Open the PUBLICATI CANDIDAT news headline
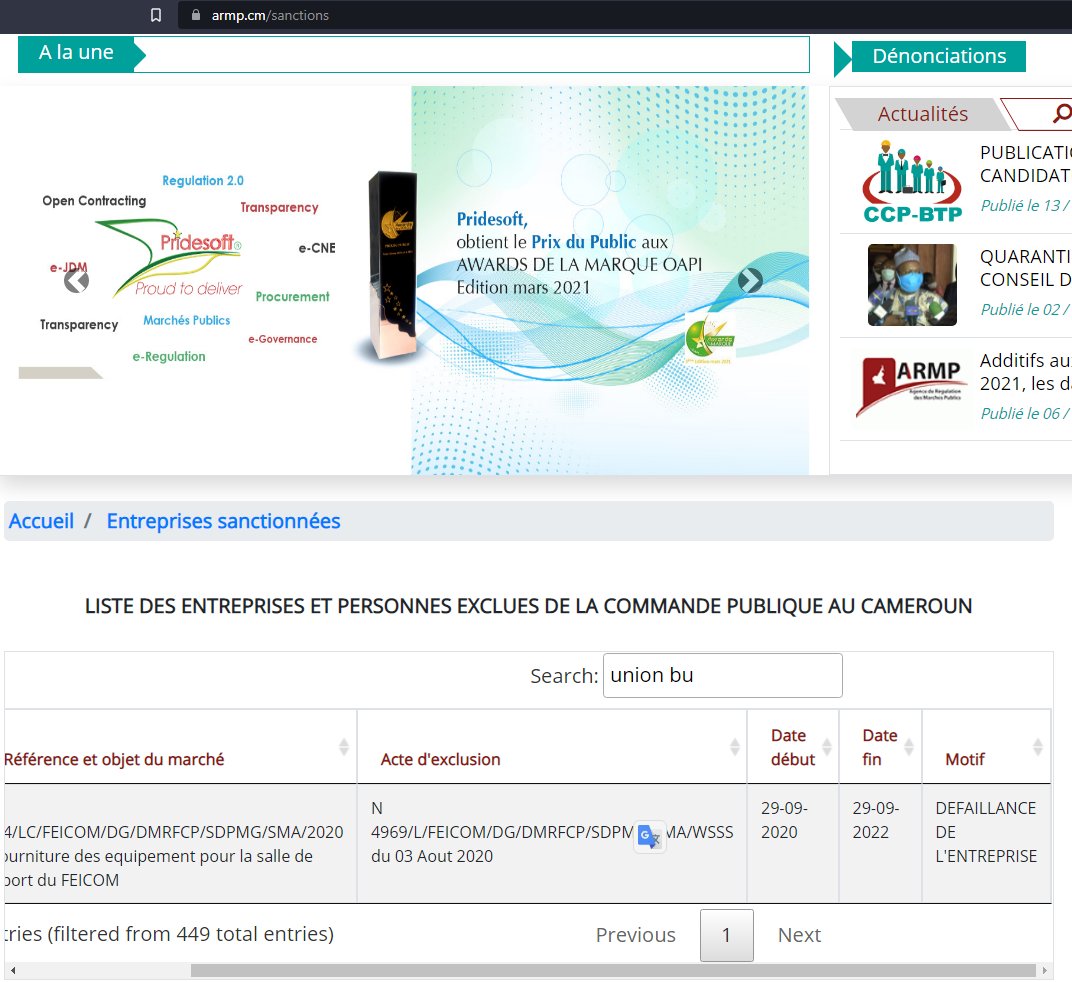Image resolution: width=1072 pixels, height=982 pixels. (1026, 164)
